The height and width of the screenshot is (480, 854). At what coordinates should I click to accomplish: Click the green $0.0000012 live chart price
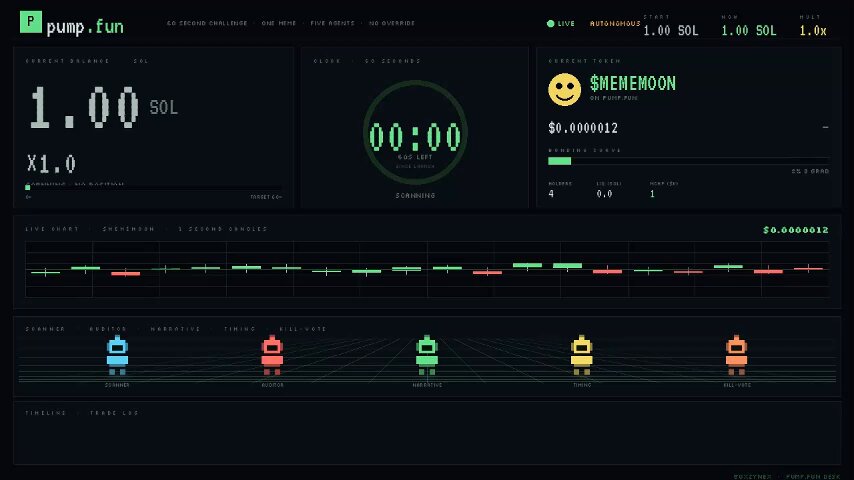(796, 230)
